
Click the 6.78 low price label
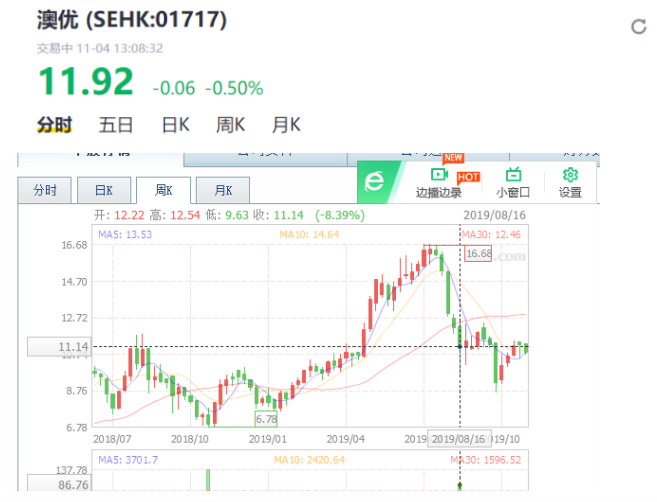[x=266, y=419]
